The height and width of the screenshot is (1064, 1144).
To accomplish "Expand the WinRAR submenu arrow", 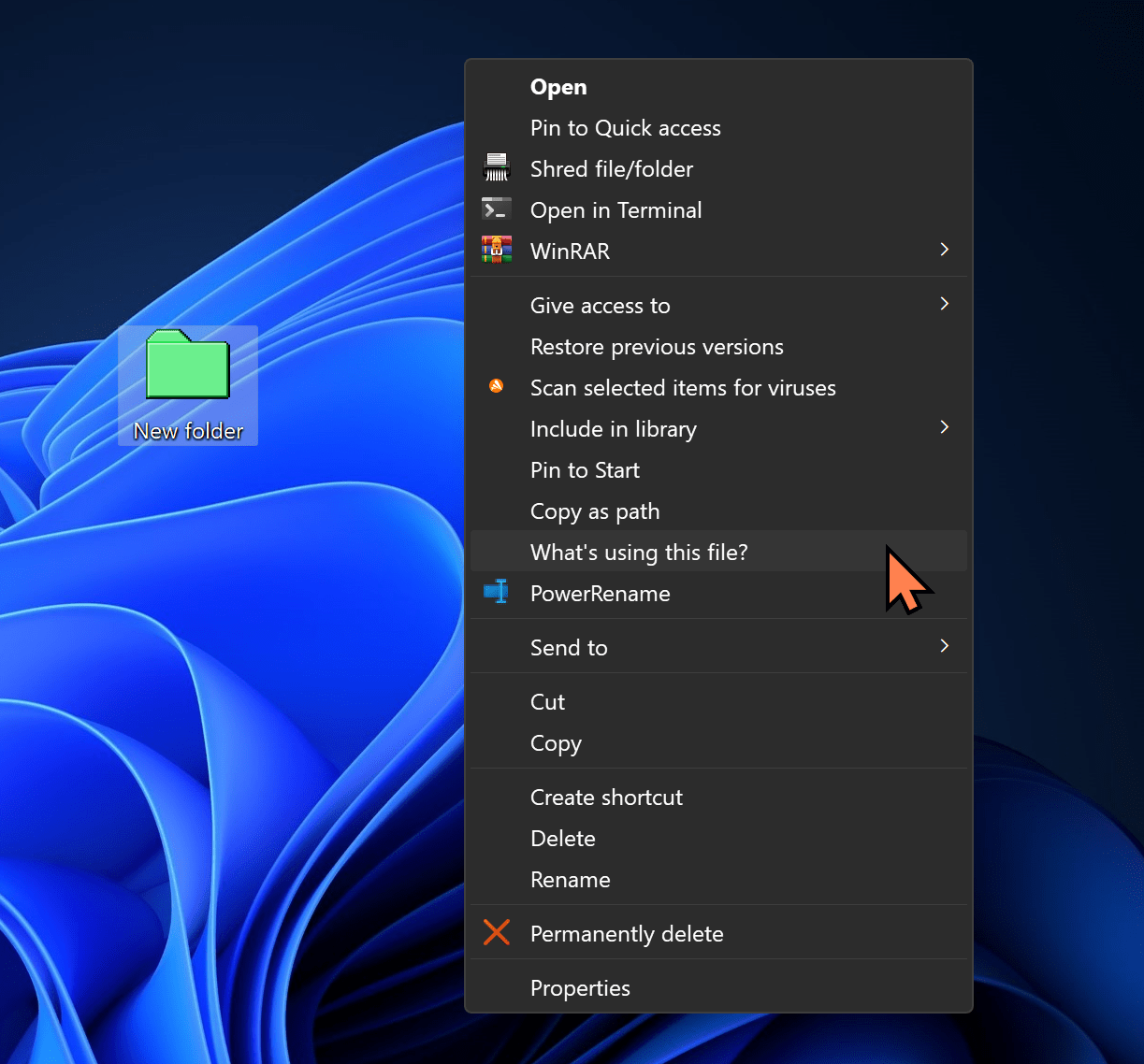I will tap(944, 250).
